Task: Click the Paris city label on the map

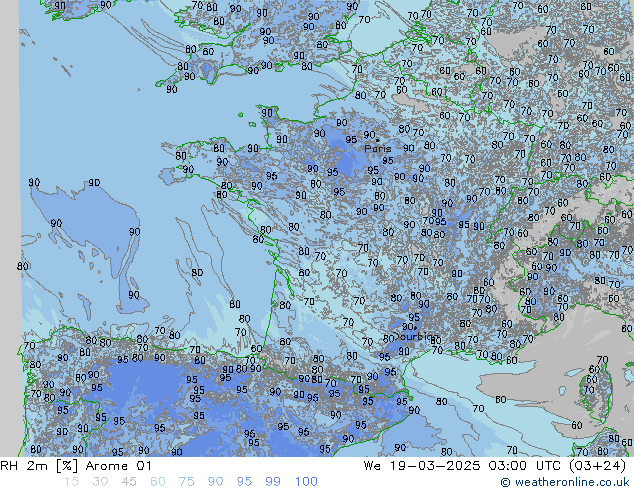Action: pos(378,148)
